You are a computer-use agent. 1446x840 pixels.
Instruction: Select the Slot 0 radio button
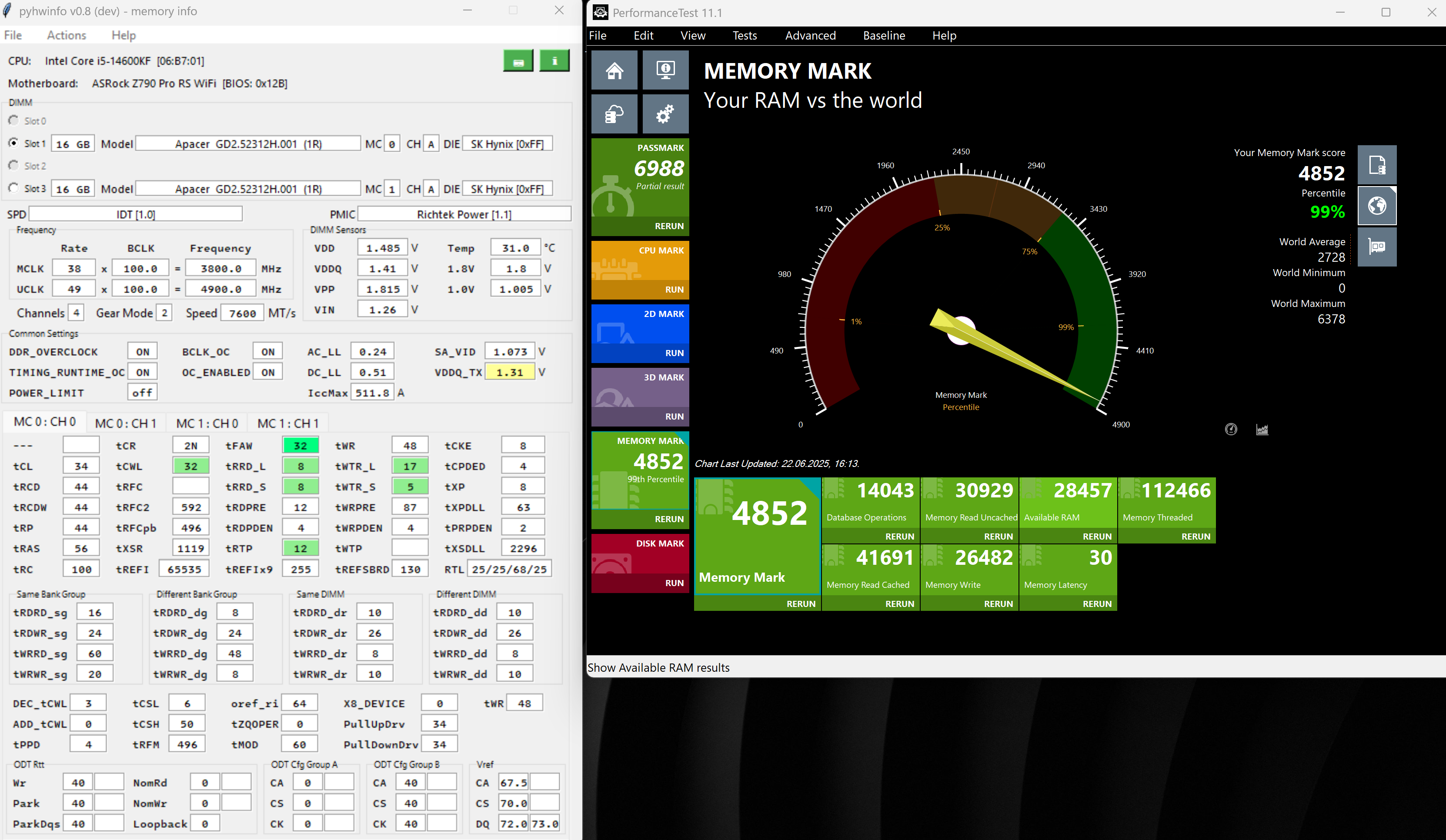[x=14, y=120]
